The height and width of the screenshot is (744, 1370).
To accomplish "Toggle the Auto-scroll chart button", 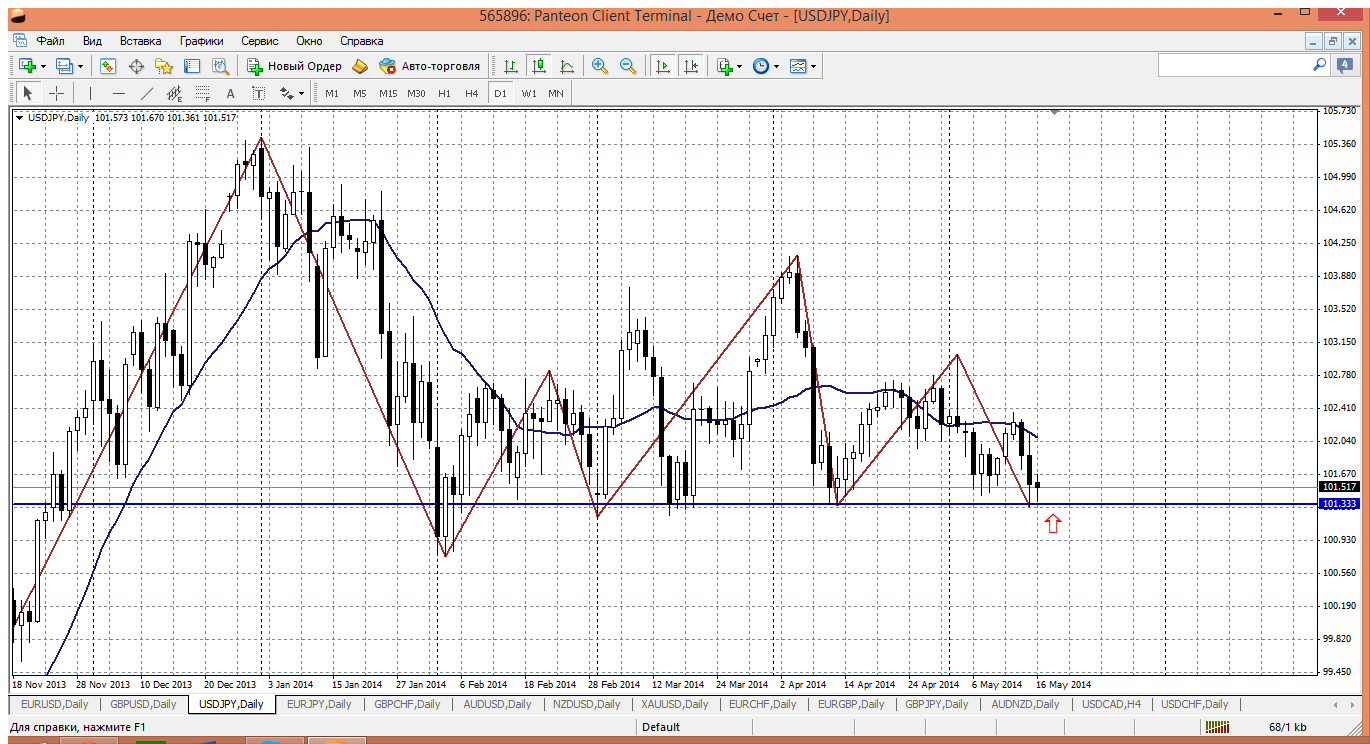I will (x=662, y=66).
